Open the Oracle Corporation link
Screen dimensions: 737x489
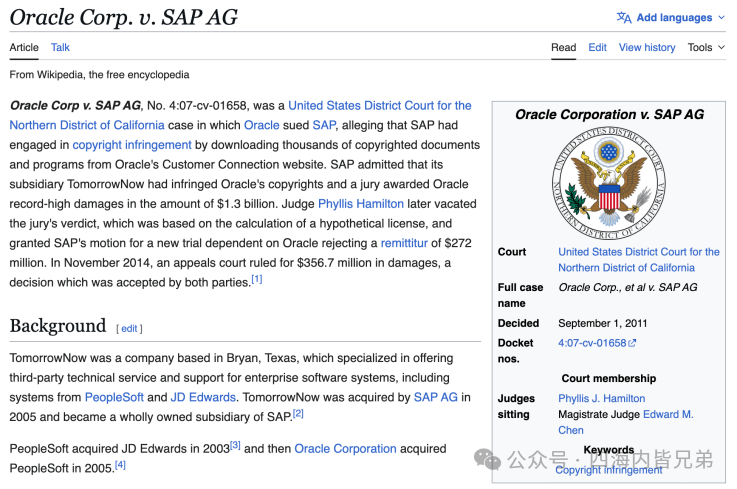[345, 449]
